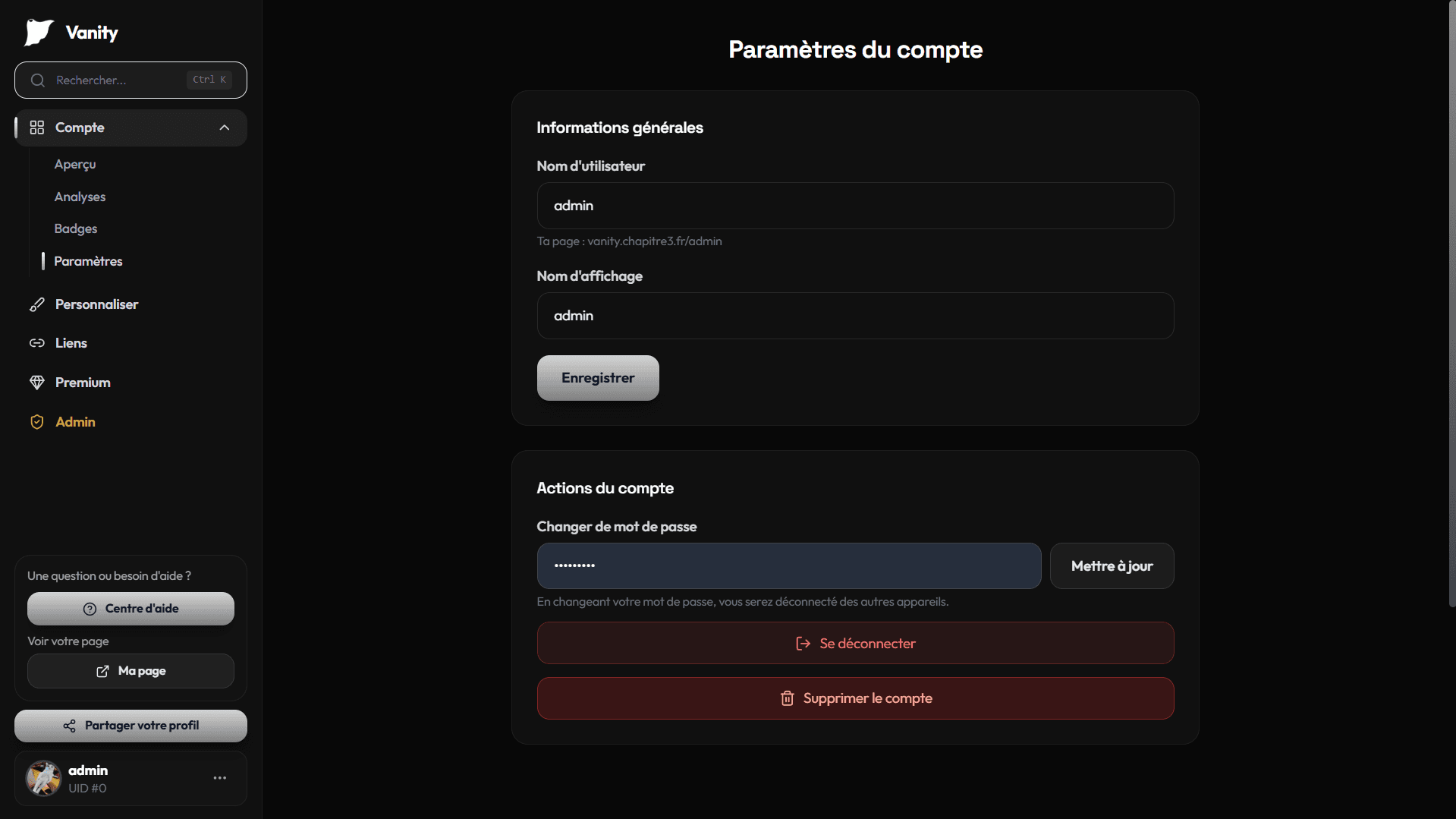Image resolution: width=1456 pixels, height=819 pixels.
Task: Open the Centre d'aide button
Action: coord(131,609)
